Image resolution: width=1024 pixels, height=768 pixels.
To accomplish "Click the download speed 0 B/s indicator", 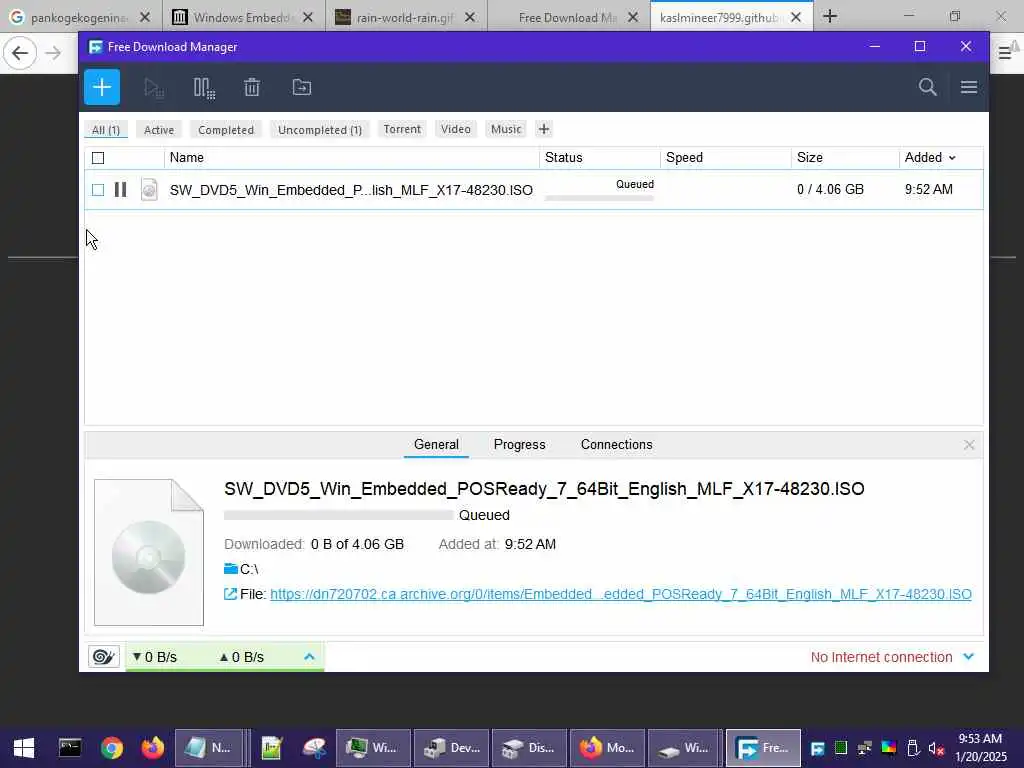I will click(x=155, y=657).
